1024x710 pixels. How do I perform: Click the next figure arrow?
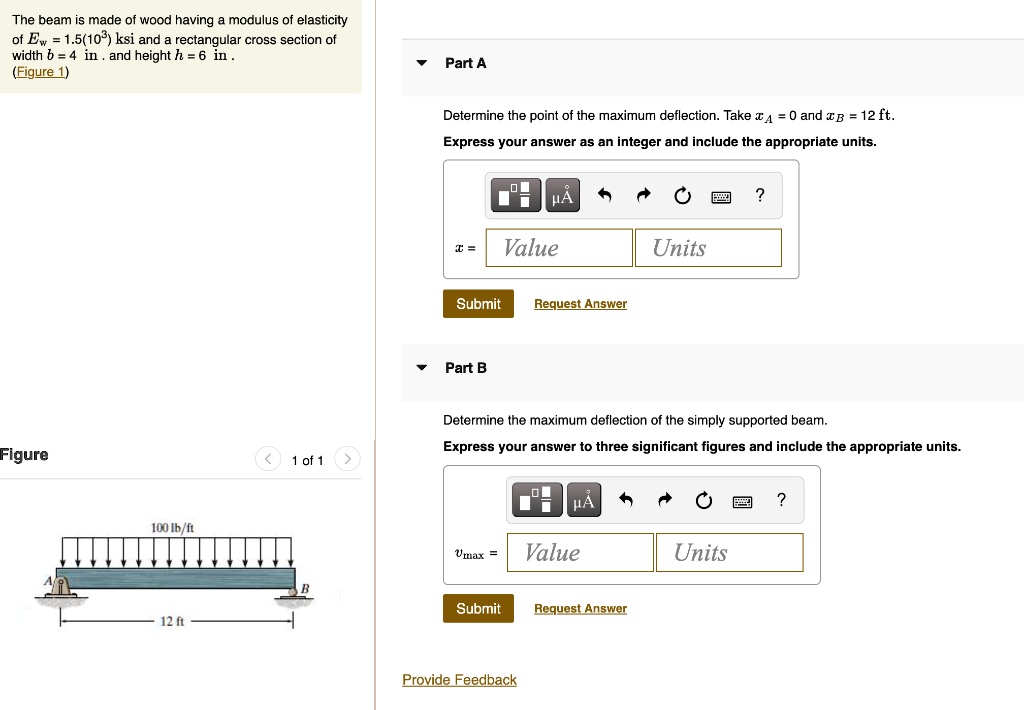tap(347, 459)
